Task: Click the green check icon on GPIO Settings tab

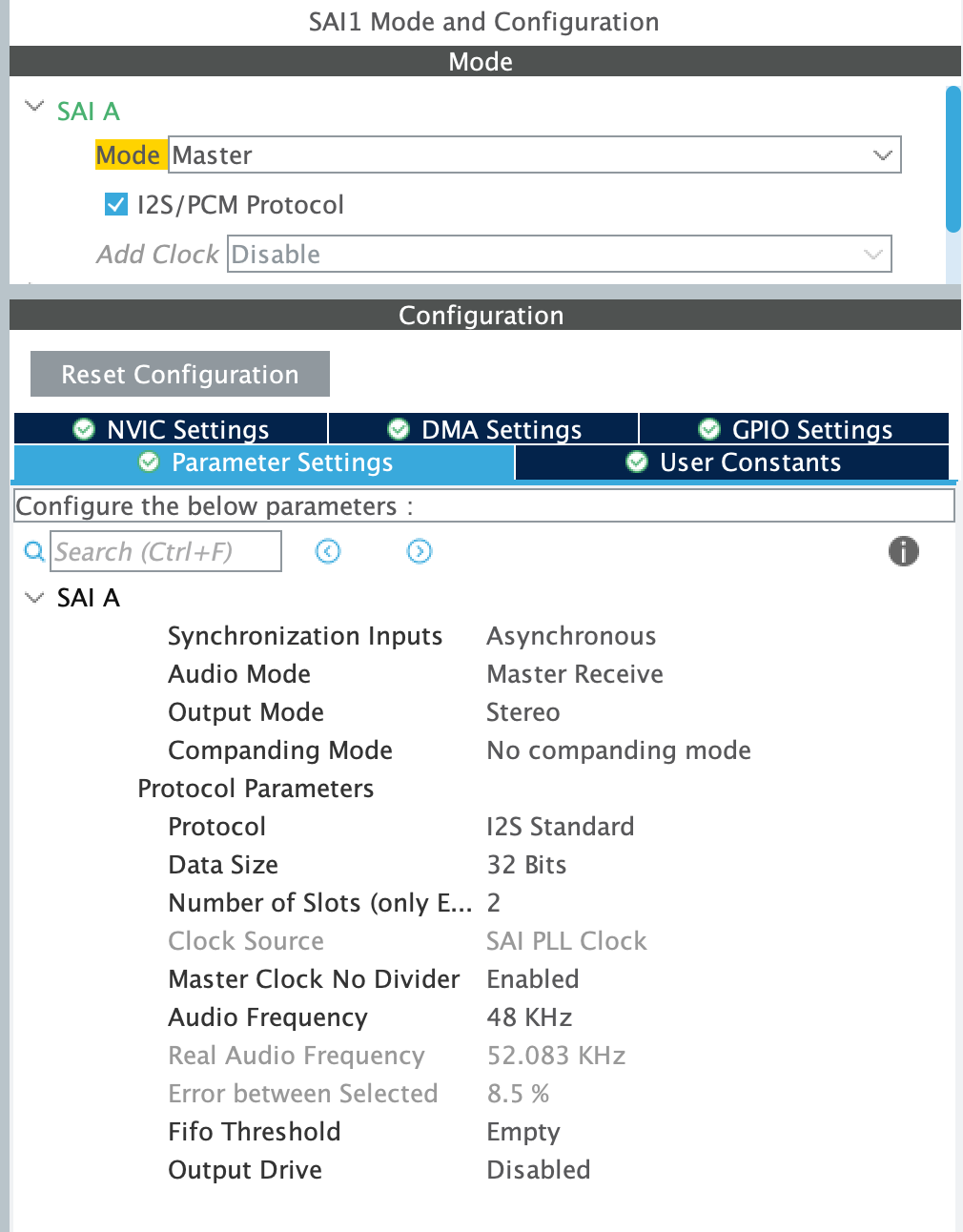Action: [x=709, y=429]
